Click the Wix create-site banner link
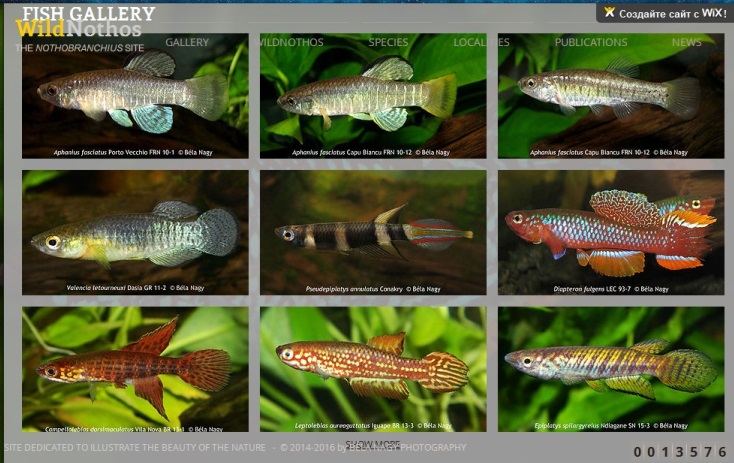This screenshot has width=734, height=463. [665, 13]
